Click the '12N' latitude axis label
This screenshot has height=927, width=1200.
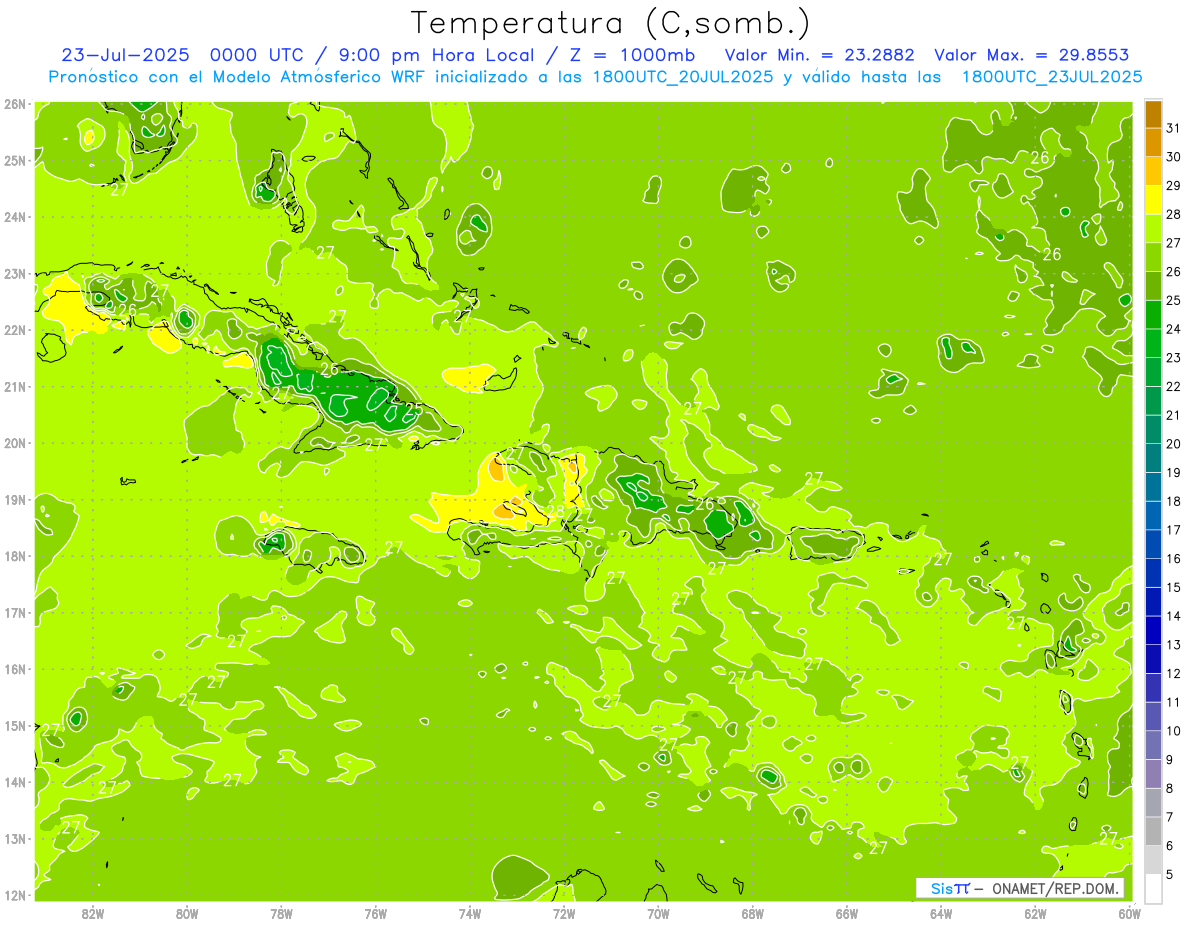[x=14, y=895]
